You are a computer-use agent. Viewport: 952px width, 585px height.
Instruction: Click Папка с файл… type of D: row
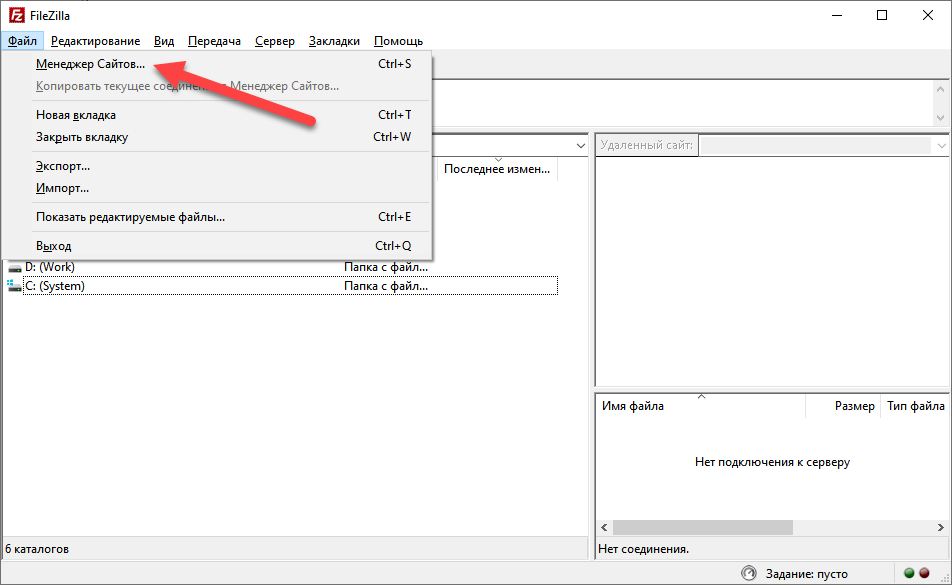[x=386, y=267]
